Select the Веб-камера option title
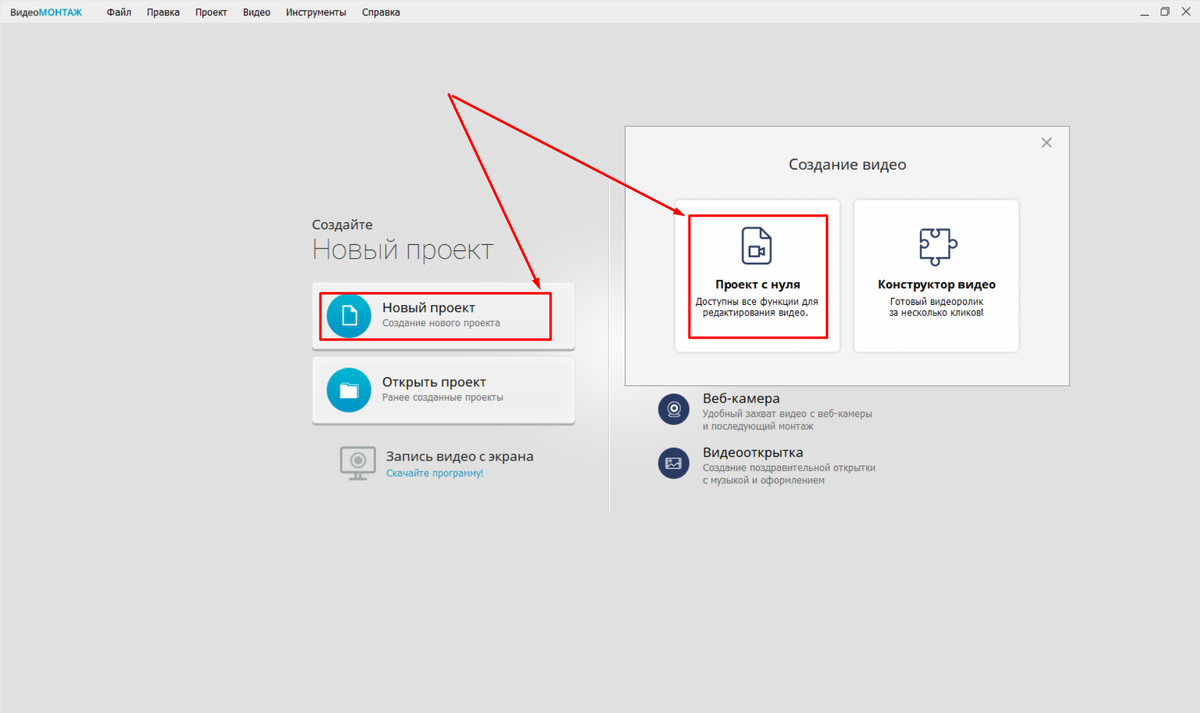 tap(741, 398)
